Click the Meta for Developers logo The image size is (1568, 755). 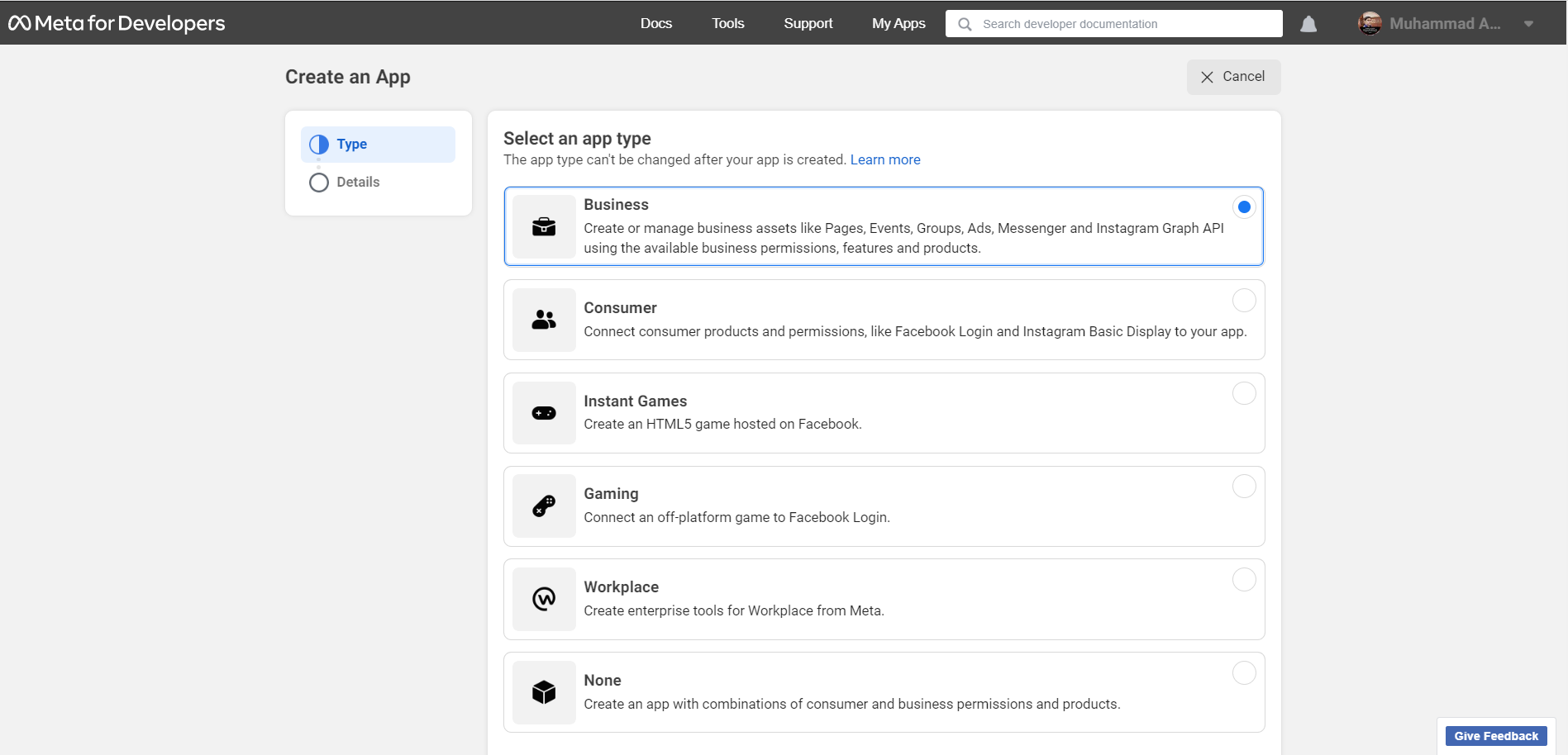[x=117, y=23]
